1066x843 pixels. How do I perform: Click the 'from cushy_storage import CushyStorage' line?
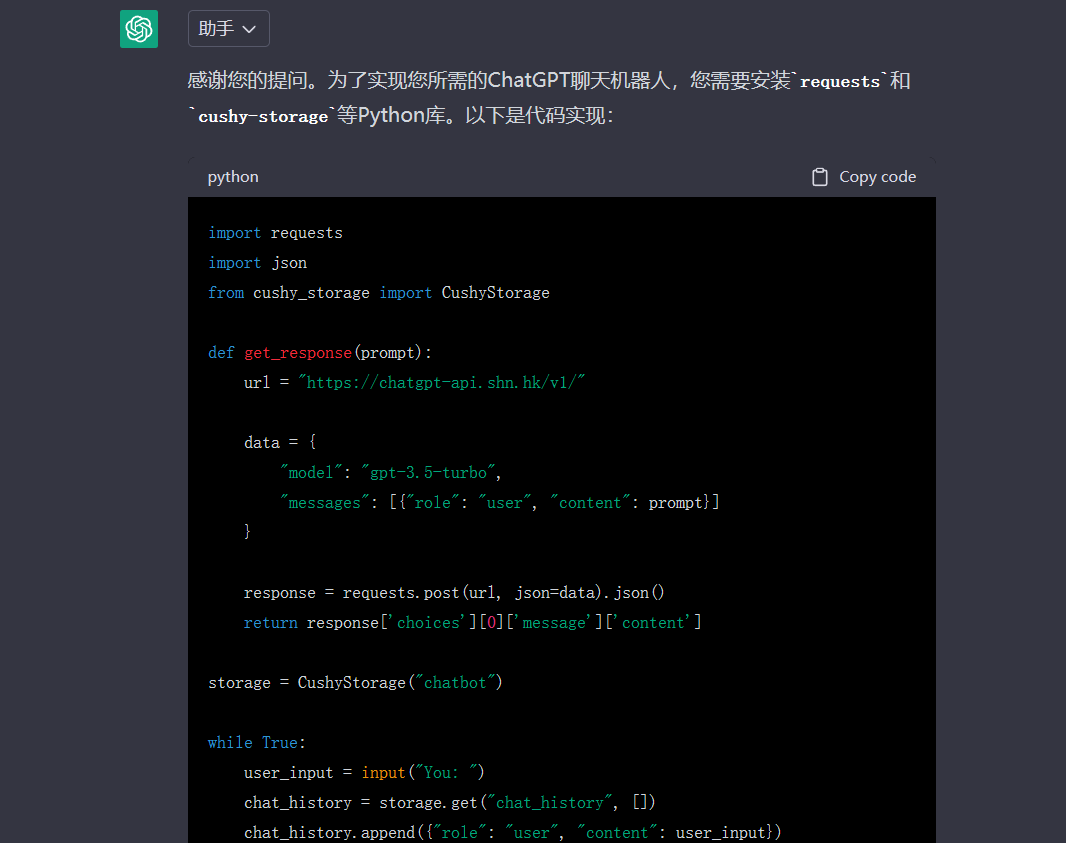(379, 293)
